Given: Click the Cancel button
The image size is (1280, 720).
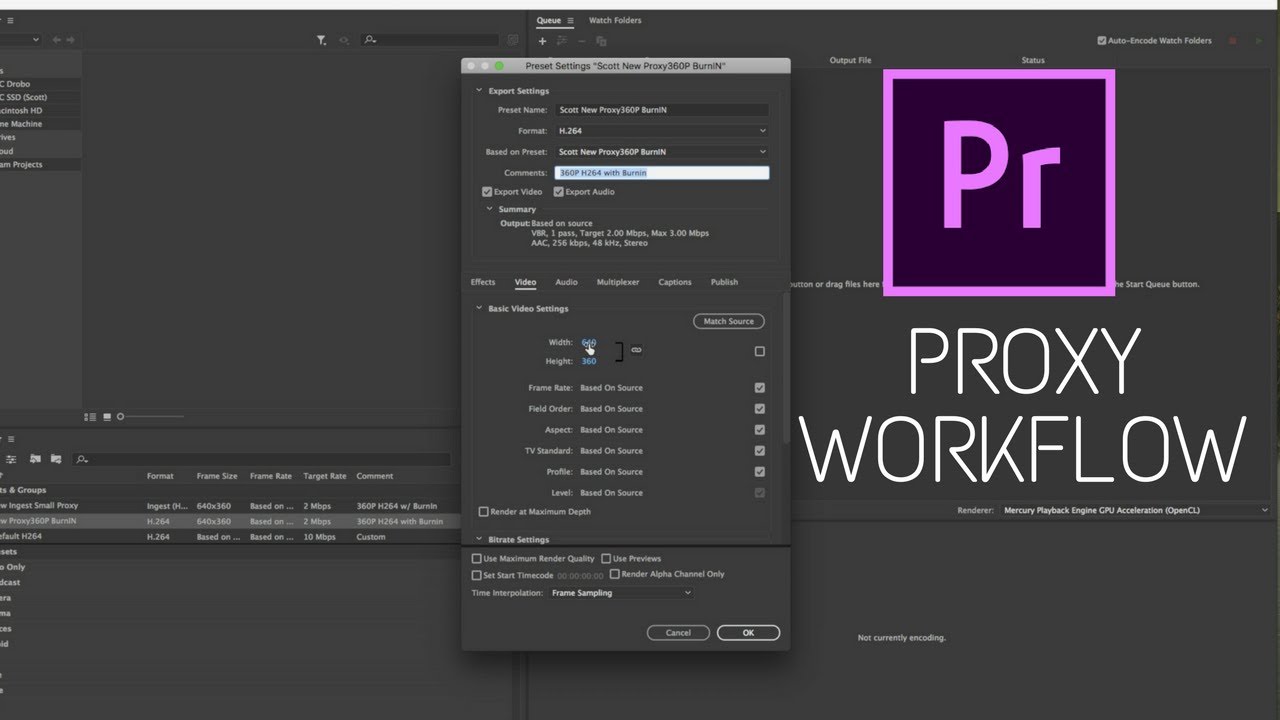Looking at the screenshot, I should 678,633.
